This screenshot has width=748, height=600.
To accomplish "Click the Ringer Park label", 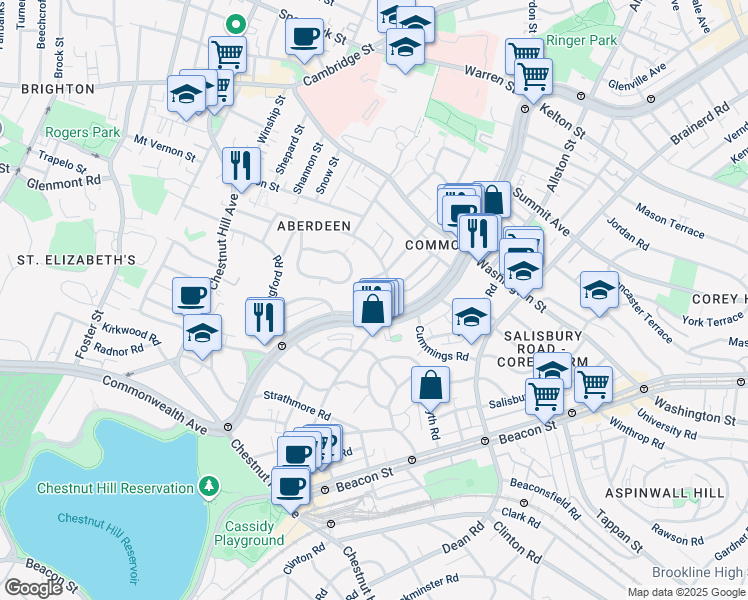I will click(581, 41).
